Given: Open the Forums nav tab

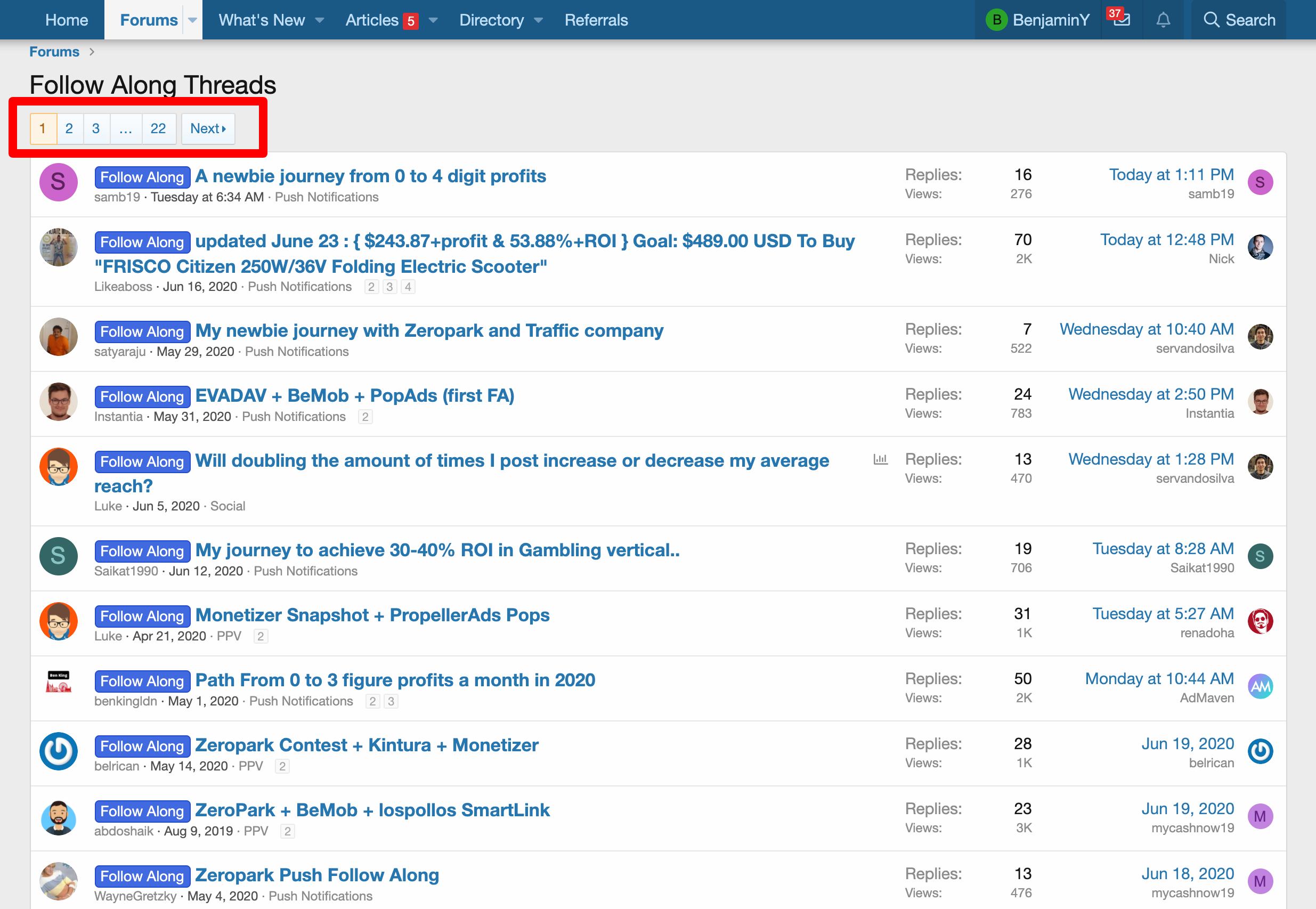Looking at the screenshot, I should tap(149, 20).
